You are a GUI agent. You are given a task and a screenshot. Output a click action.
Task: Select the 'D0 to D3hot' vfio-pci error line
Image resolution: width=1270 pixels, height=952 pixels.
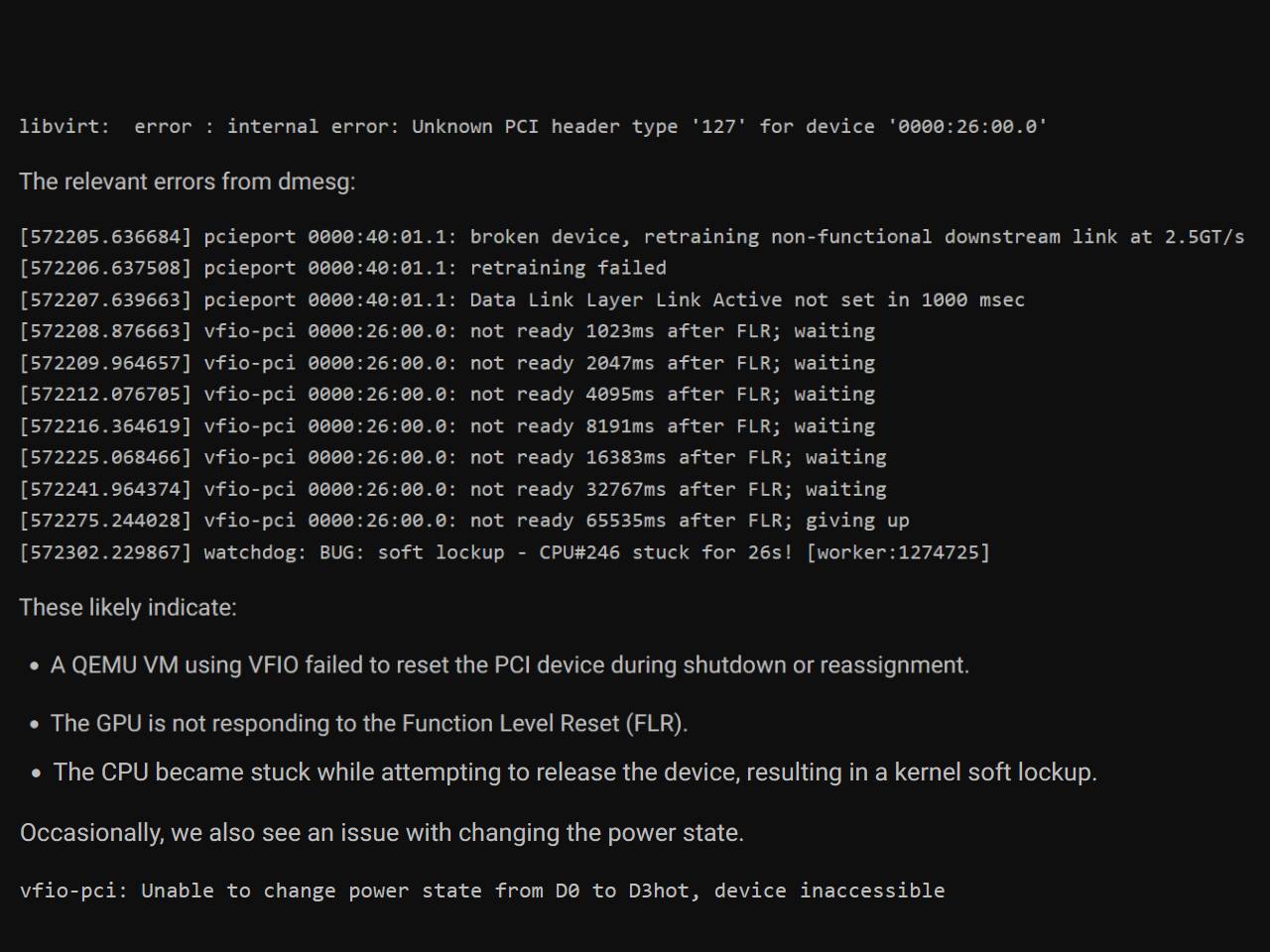pyautogui.click(x=482, y=891)
